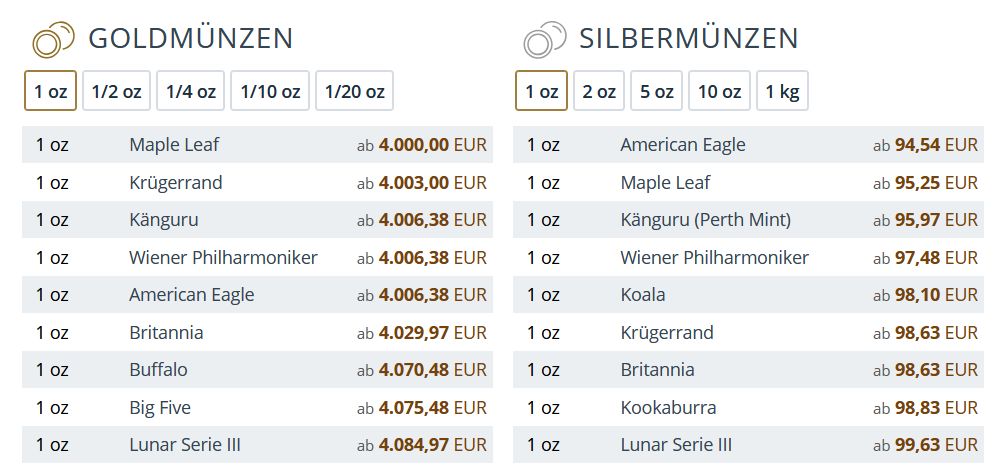Show 5 oz silver coins
Image resolution: width=995 pixels, height=473 pixels.
(x=657, y=91)
